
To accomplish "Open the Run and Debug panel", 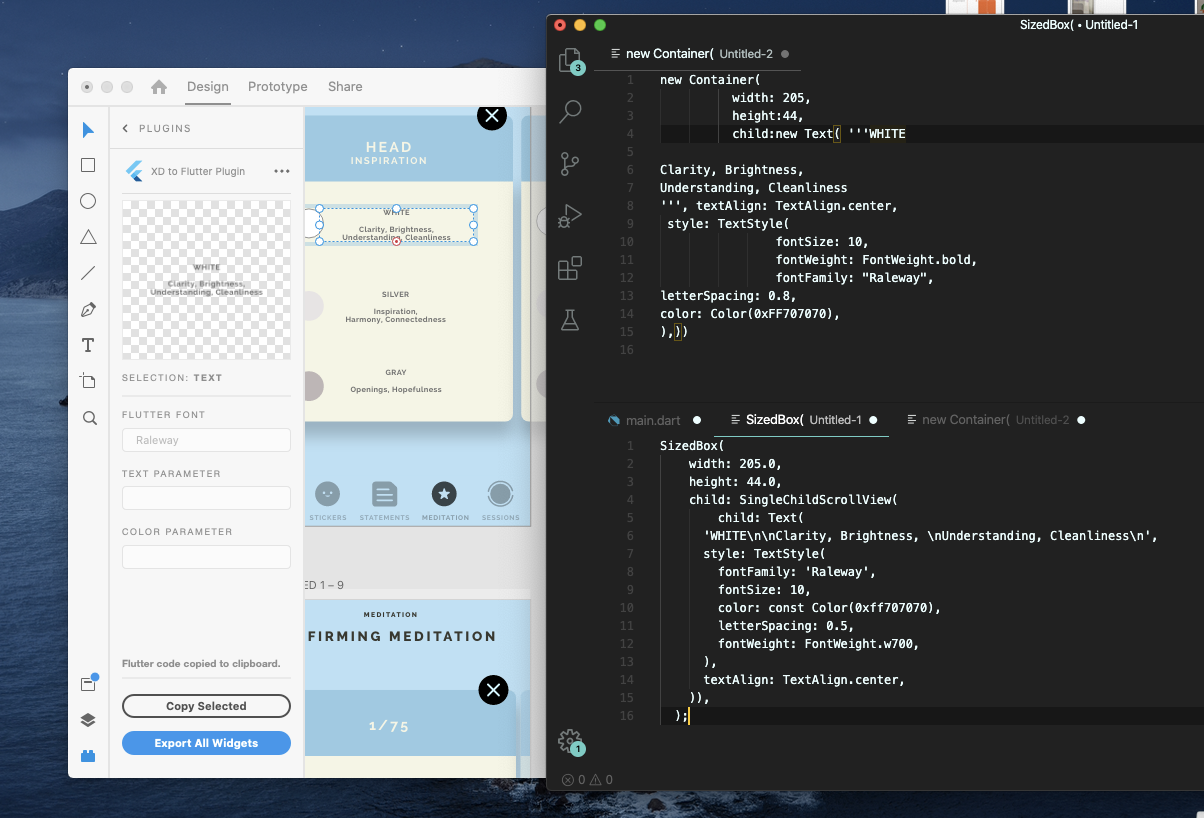I will [x=570, y=215].
